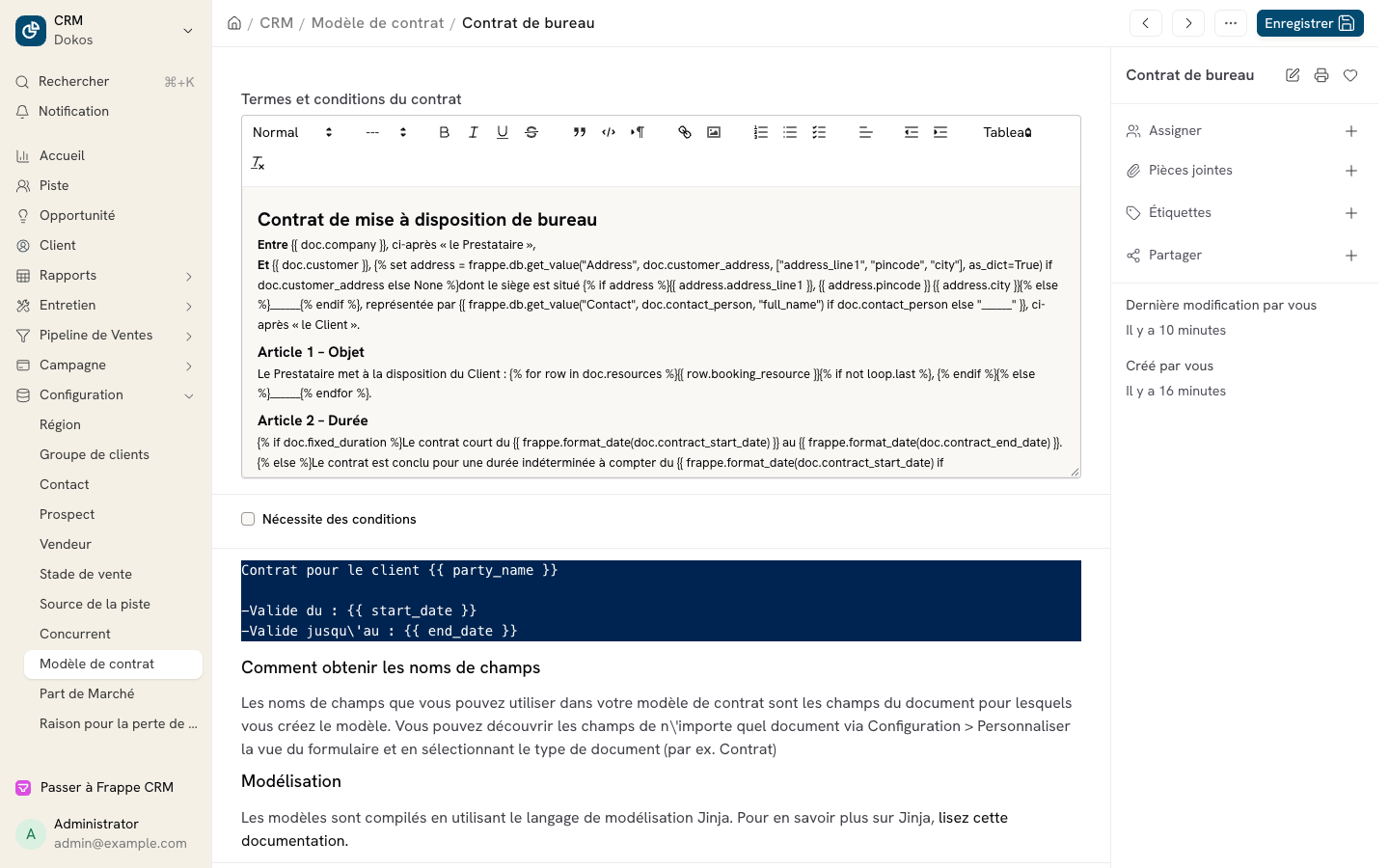This screenshot has width=1389, height=868.
Task: Save the template with the Enregistrer button
Action: 1310,23
